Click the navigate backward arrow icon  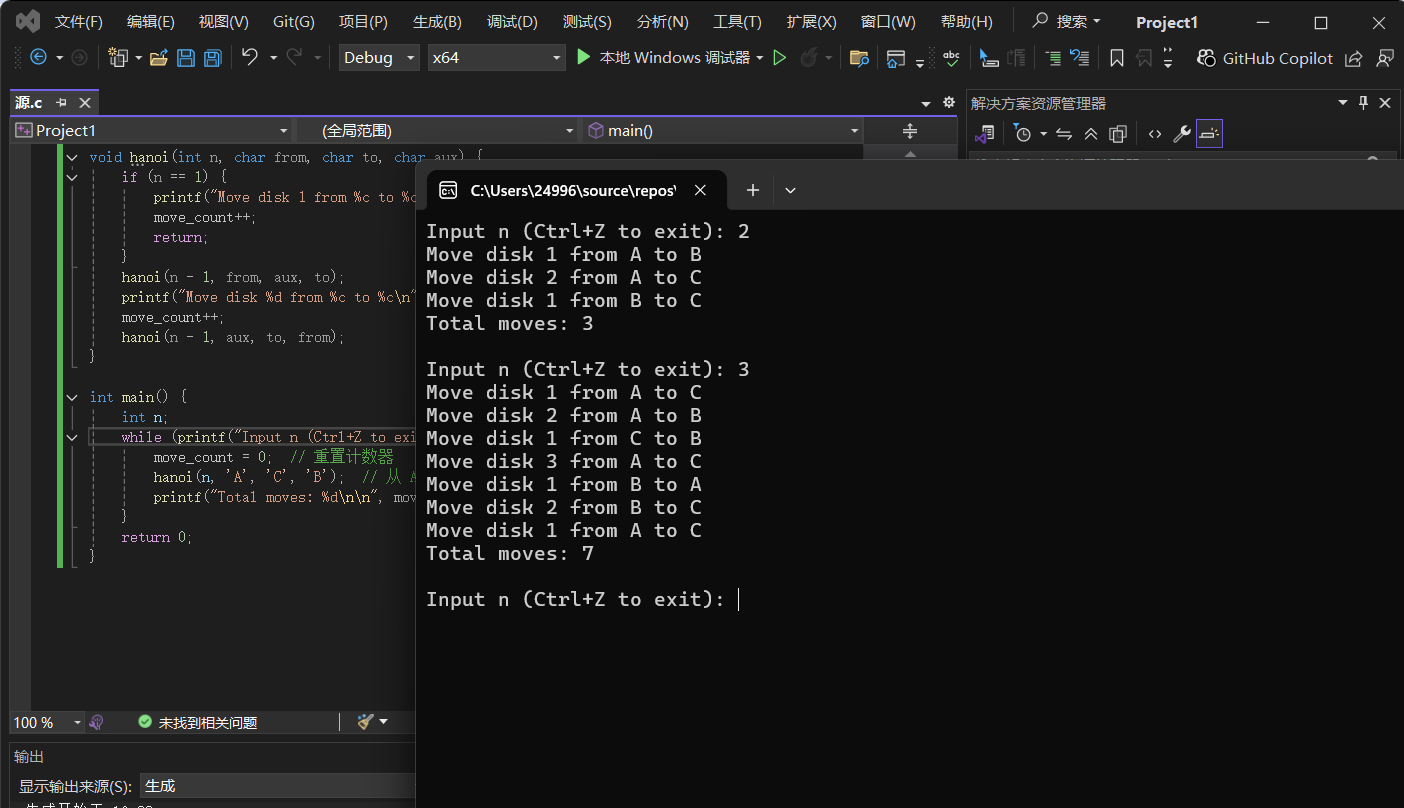[39, 58]
